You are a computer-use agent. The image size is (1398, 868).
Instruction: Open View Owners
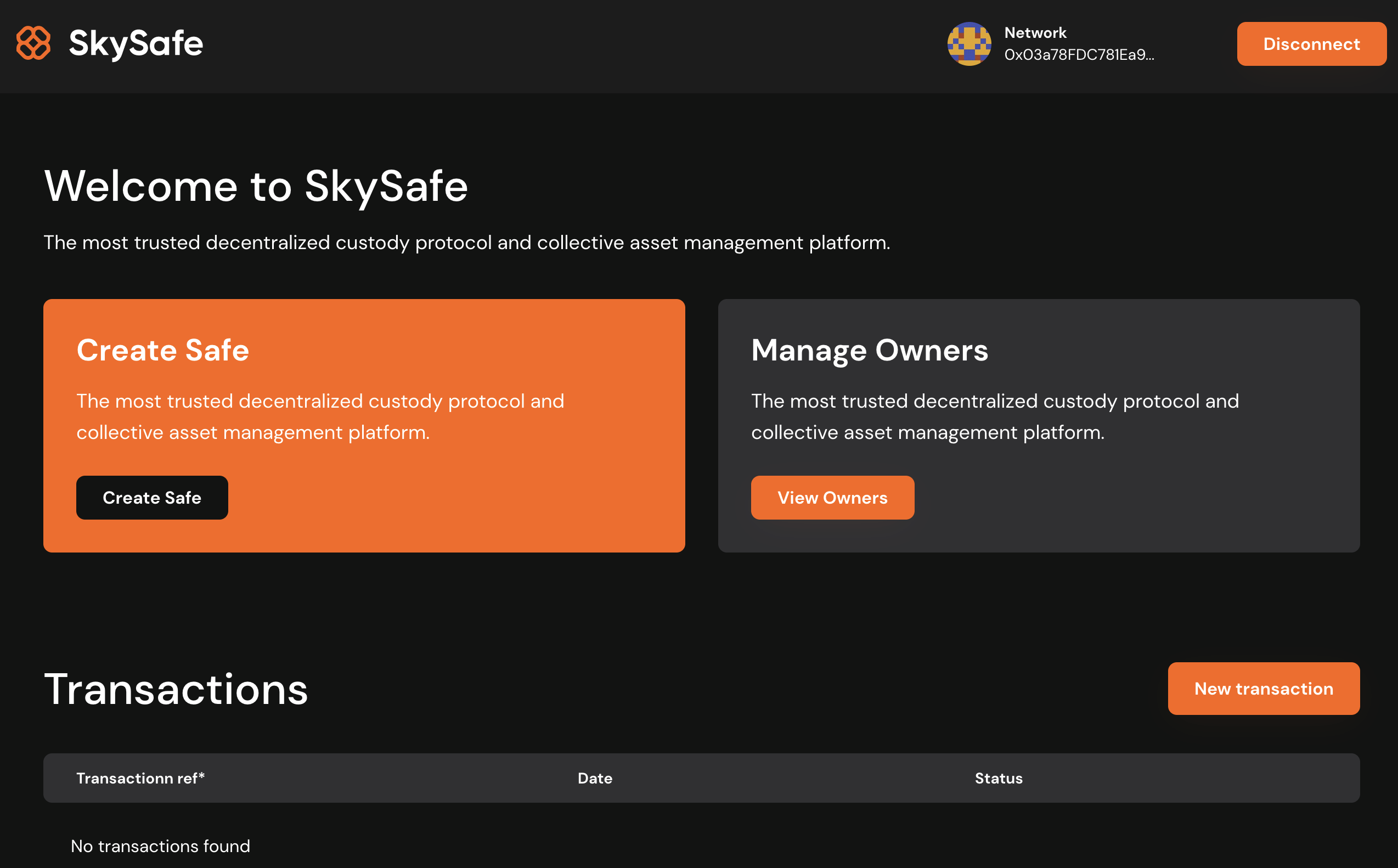tap(832, 498)
